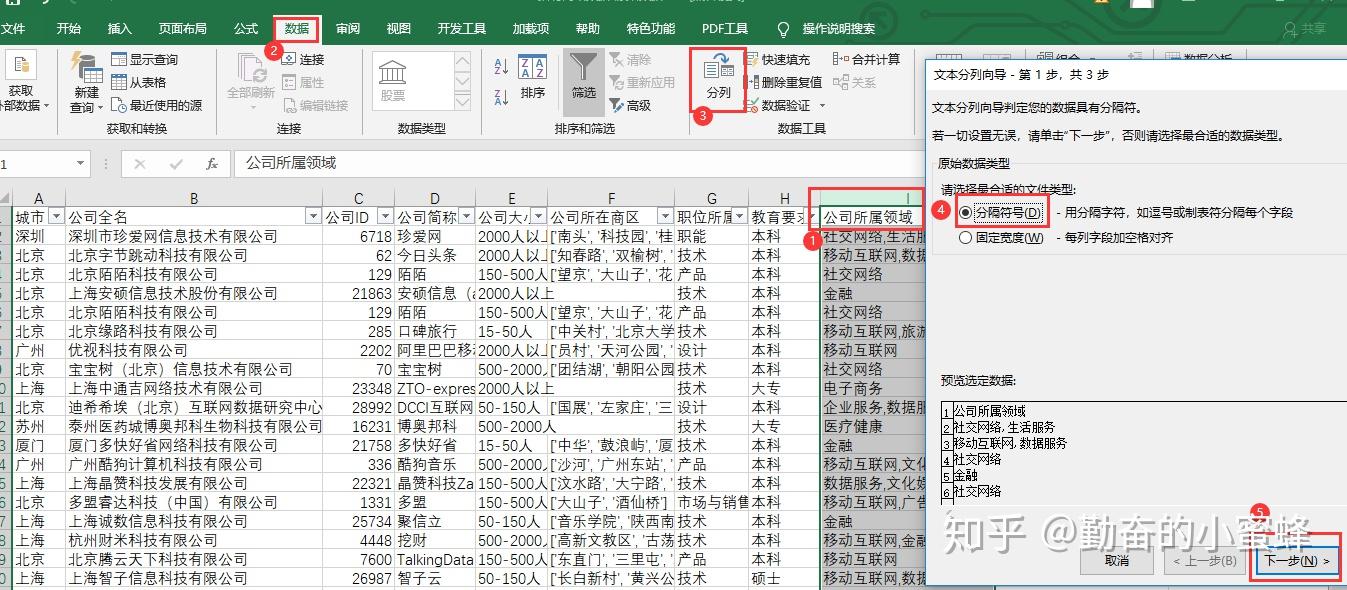
Task: Select the 股票 stocks data type
Action: [393, 80]
